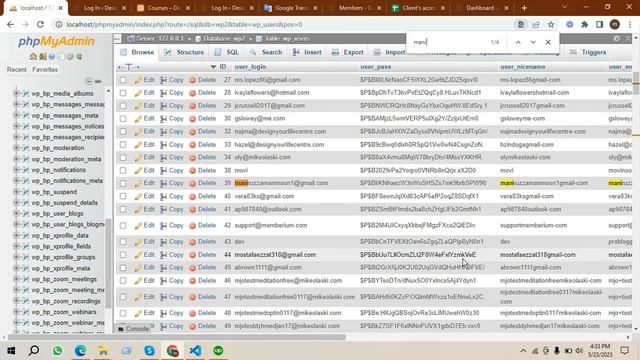Open the Triggers tab
Image resolution: width=640 pixels, height=360 pixels.
point(588,52)
